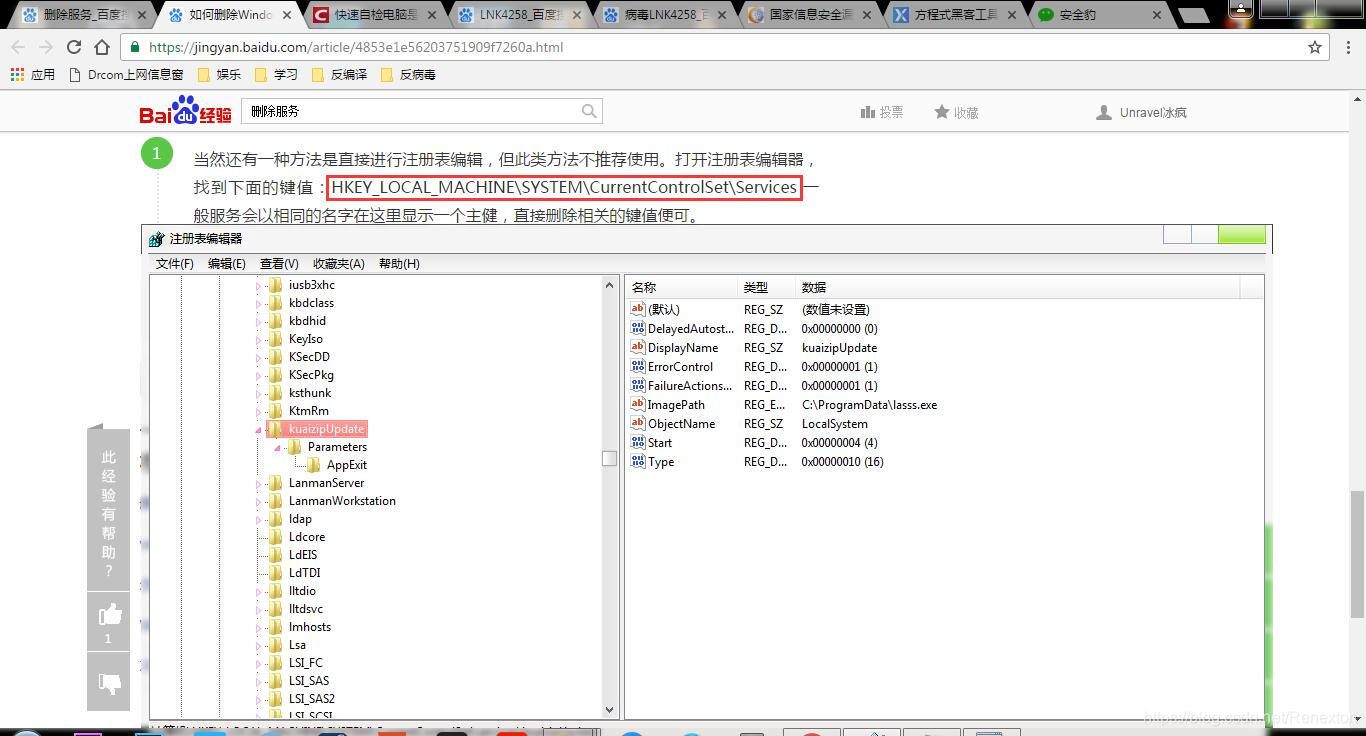This screenshot has height=736, width=1366.
Task: Expand the lltdio registry key
Action: pos(259,591)
